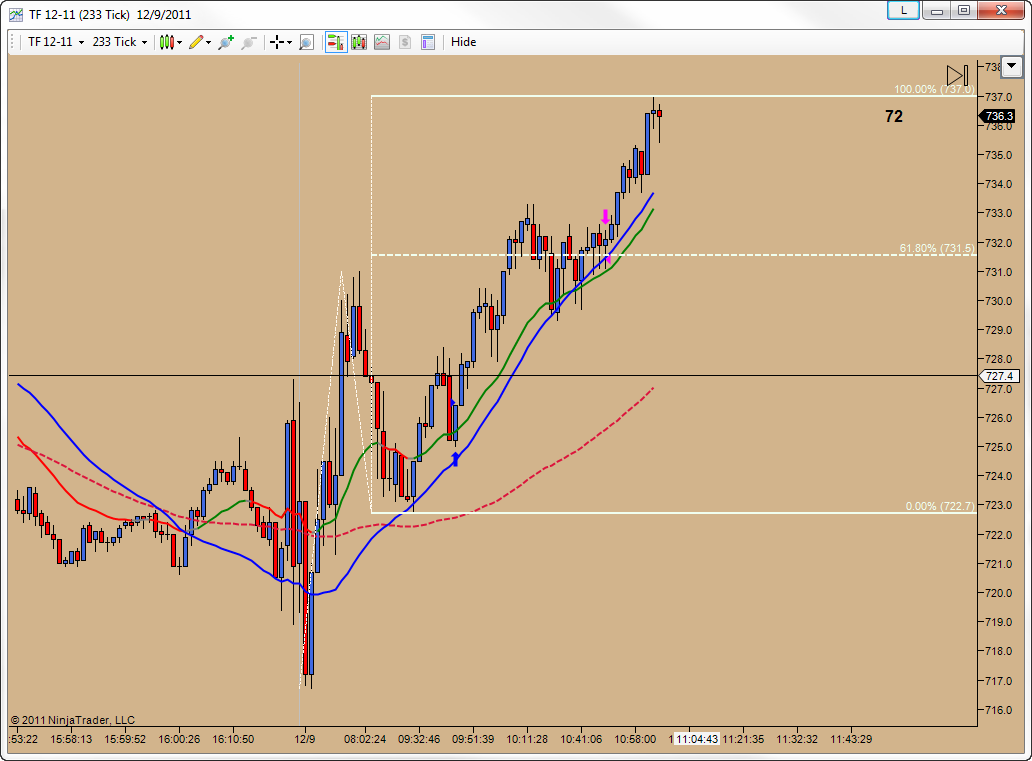Maximize the chart window
Image resolution: width=1032 pixels, height=761 pixels.
(x=964, y=11)
